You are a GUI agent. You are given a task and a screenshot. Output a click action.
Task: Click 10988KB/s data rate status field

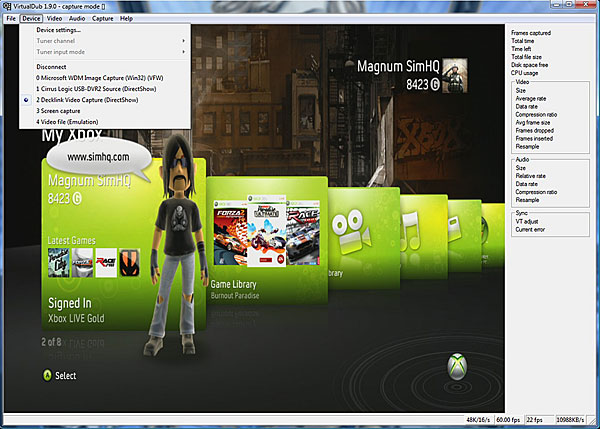[570, 420]
